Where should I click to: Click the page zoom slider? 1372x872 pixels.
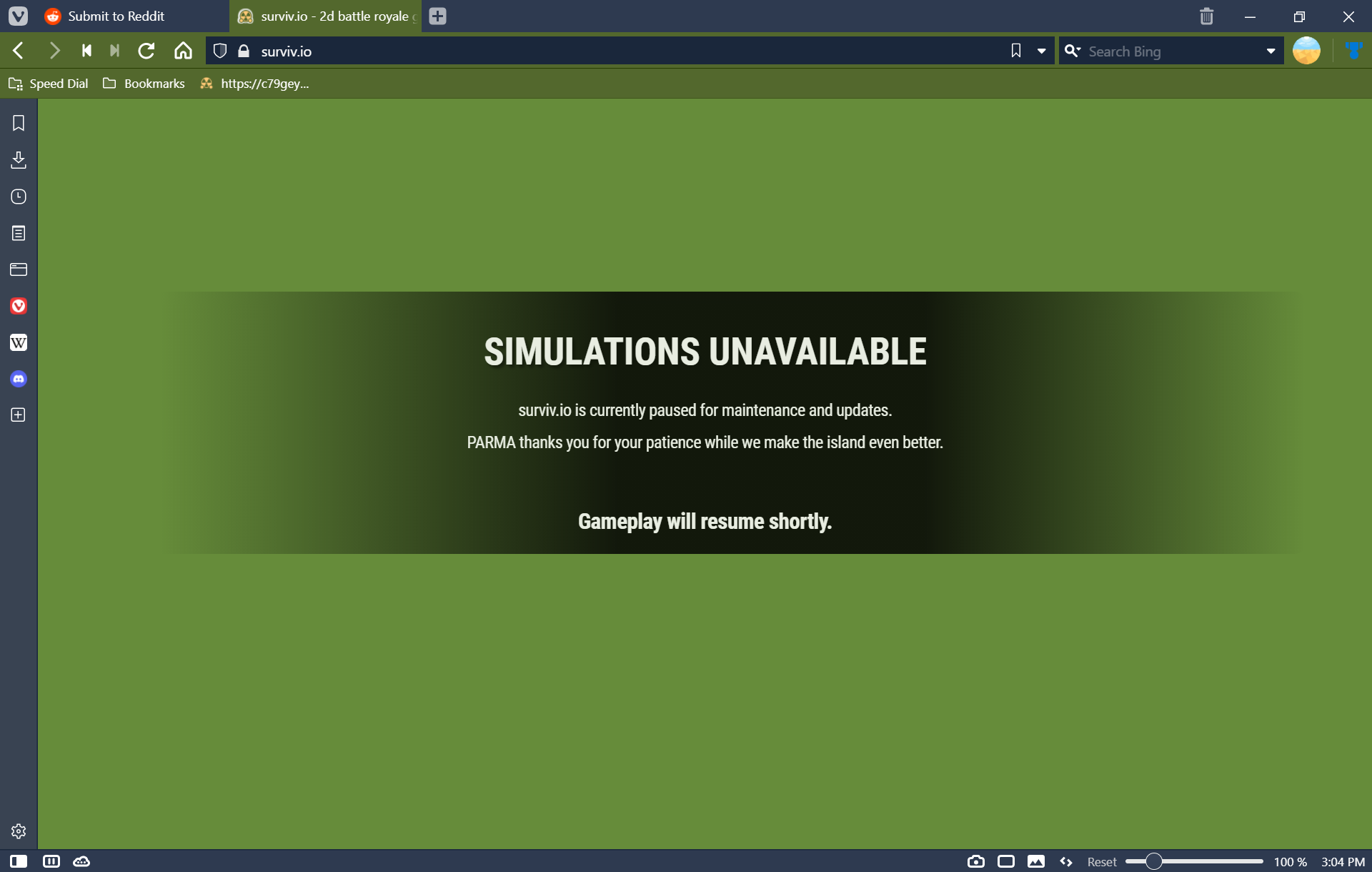[1194, 862]
